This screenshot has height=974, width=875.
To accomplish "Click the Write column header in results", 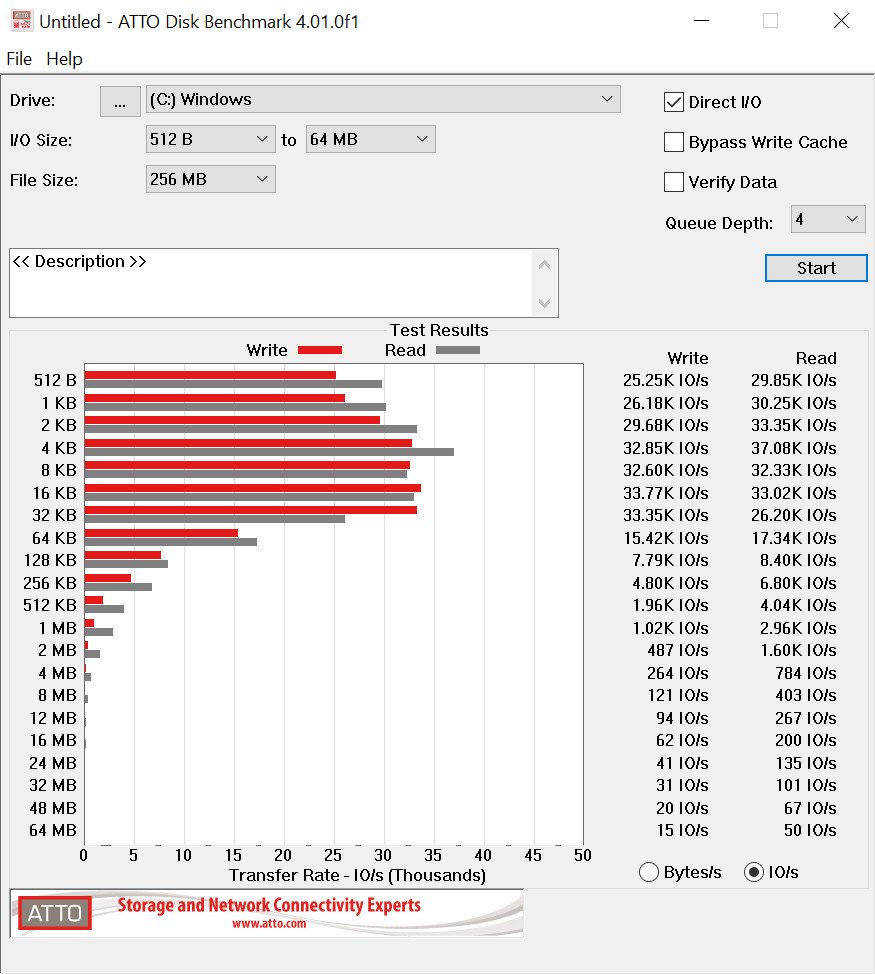I will pyautogui.click(x=687, y=358).
